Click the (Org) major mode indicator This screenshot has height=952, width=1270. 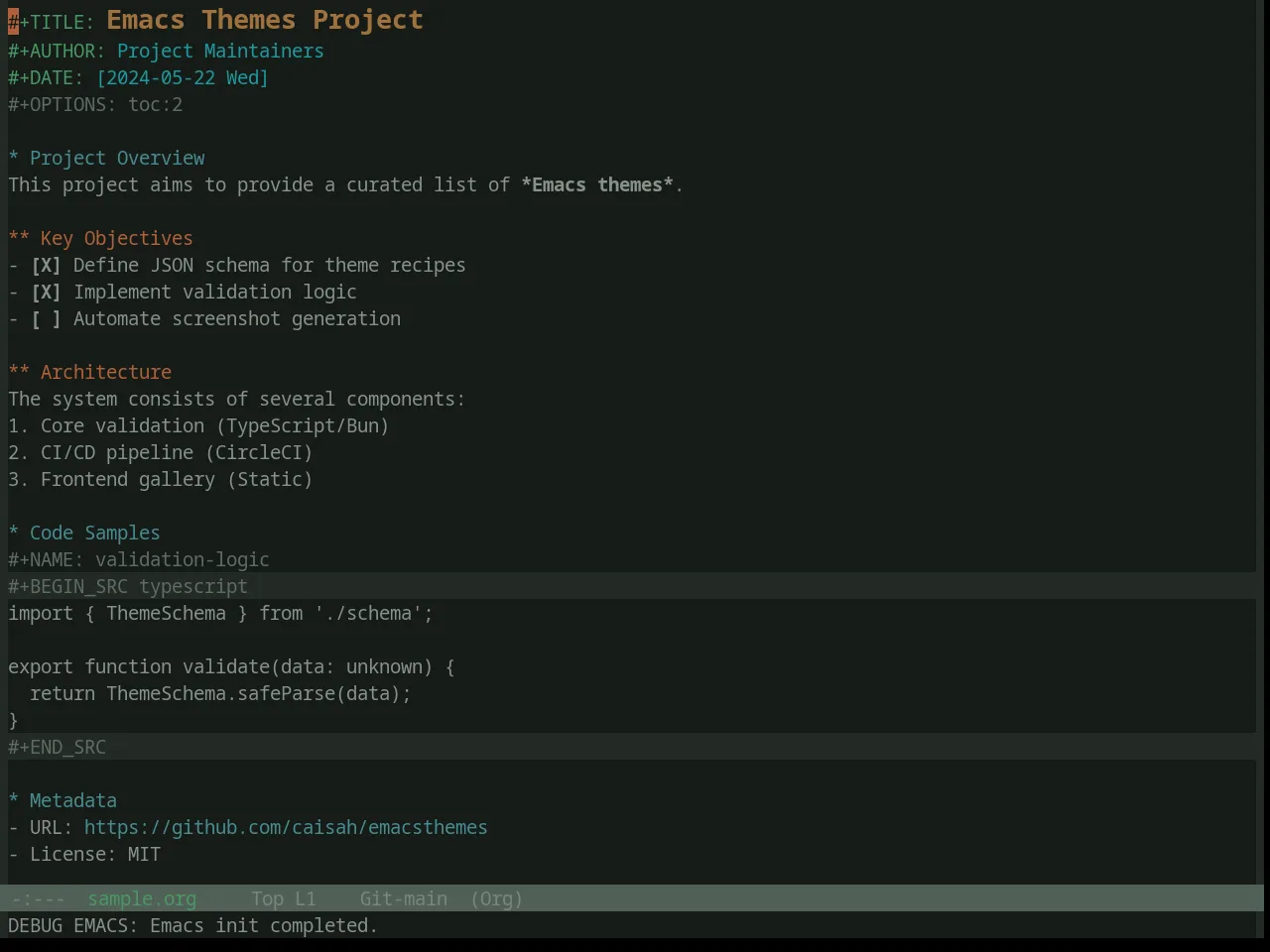point(496,899)
